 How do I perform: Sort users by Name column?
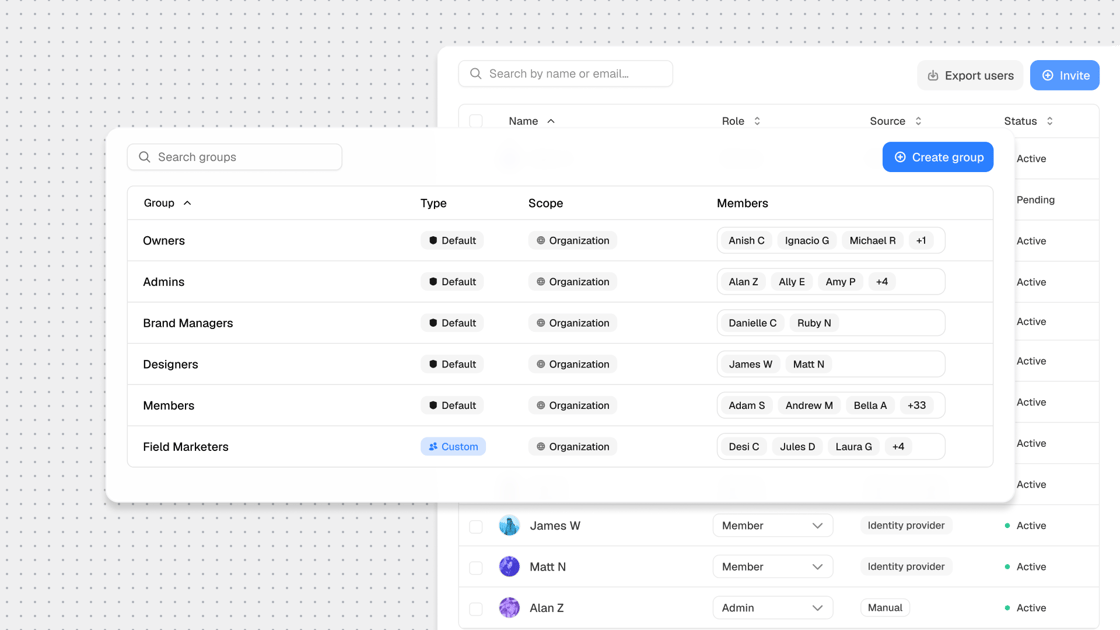(x=531, y=121)
